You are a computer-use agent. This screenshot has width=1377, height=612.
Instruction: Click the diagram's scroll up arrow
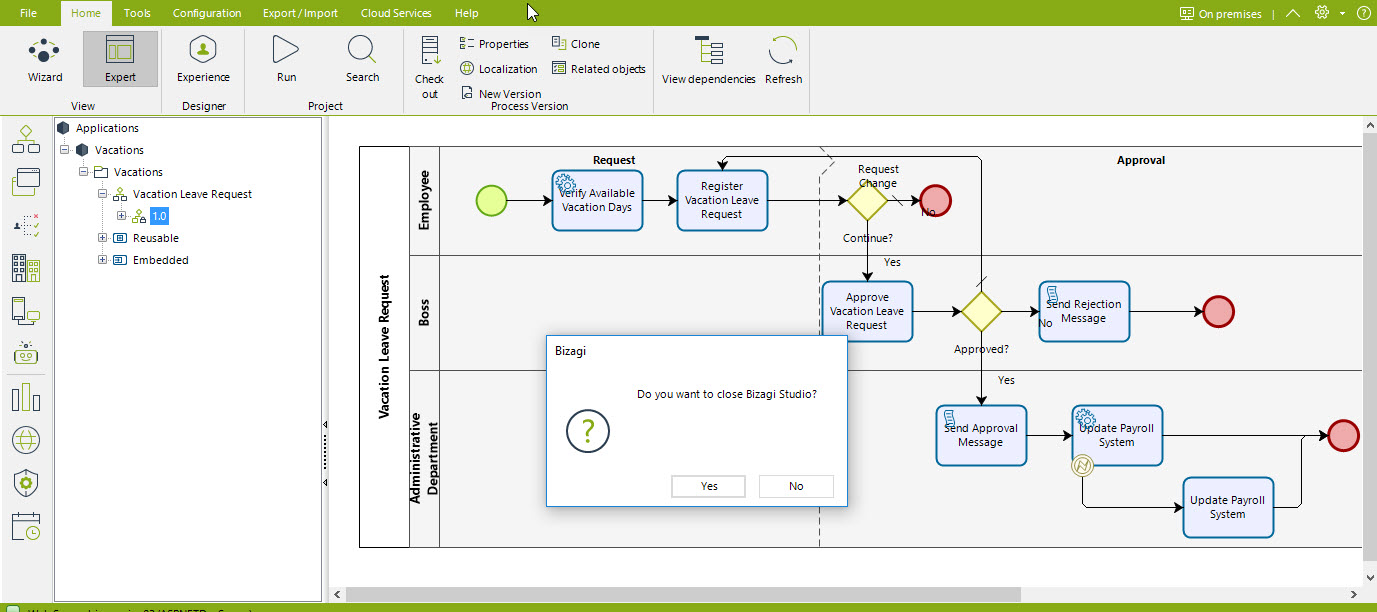[x=1370, y=124]
